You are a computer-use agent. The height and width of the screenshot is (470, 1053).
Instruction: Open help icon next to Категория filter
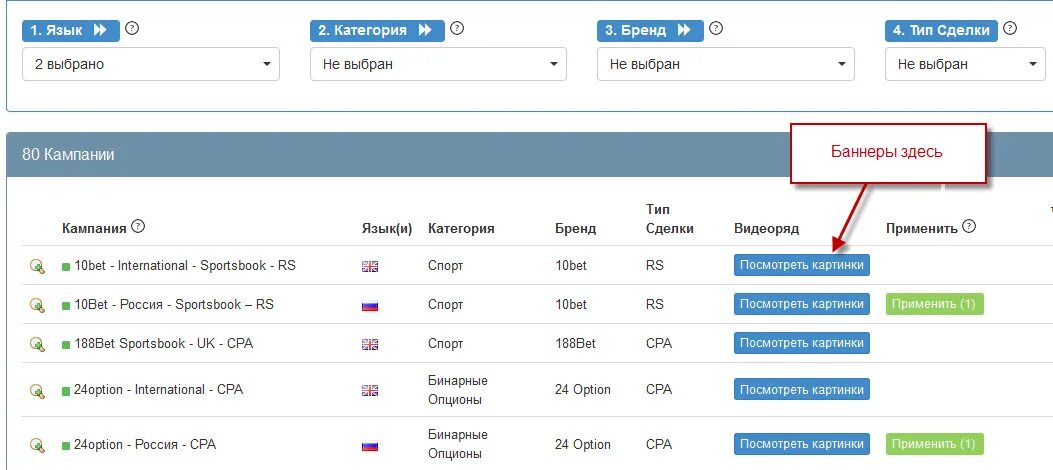click(x=457, y=28)
